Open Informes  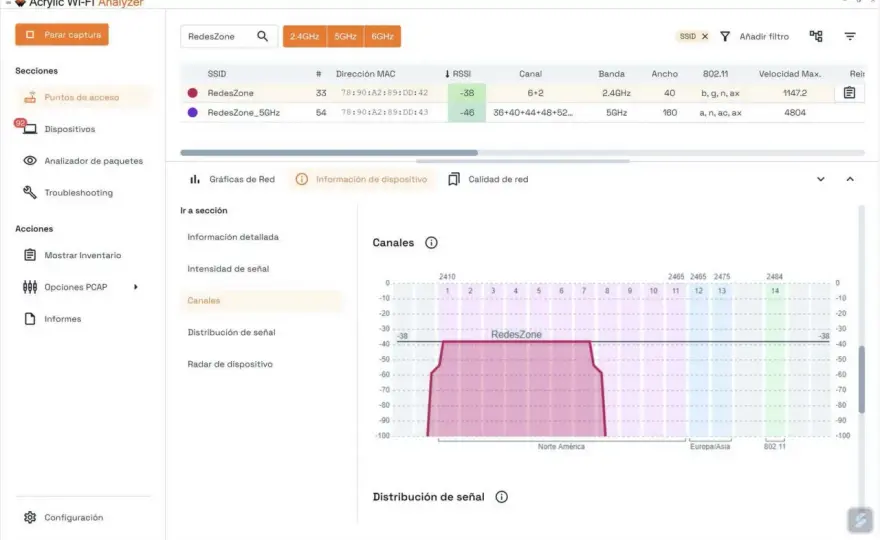[63, 319]
